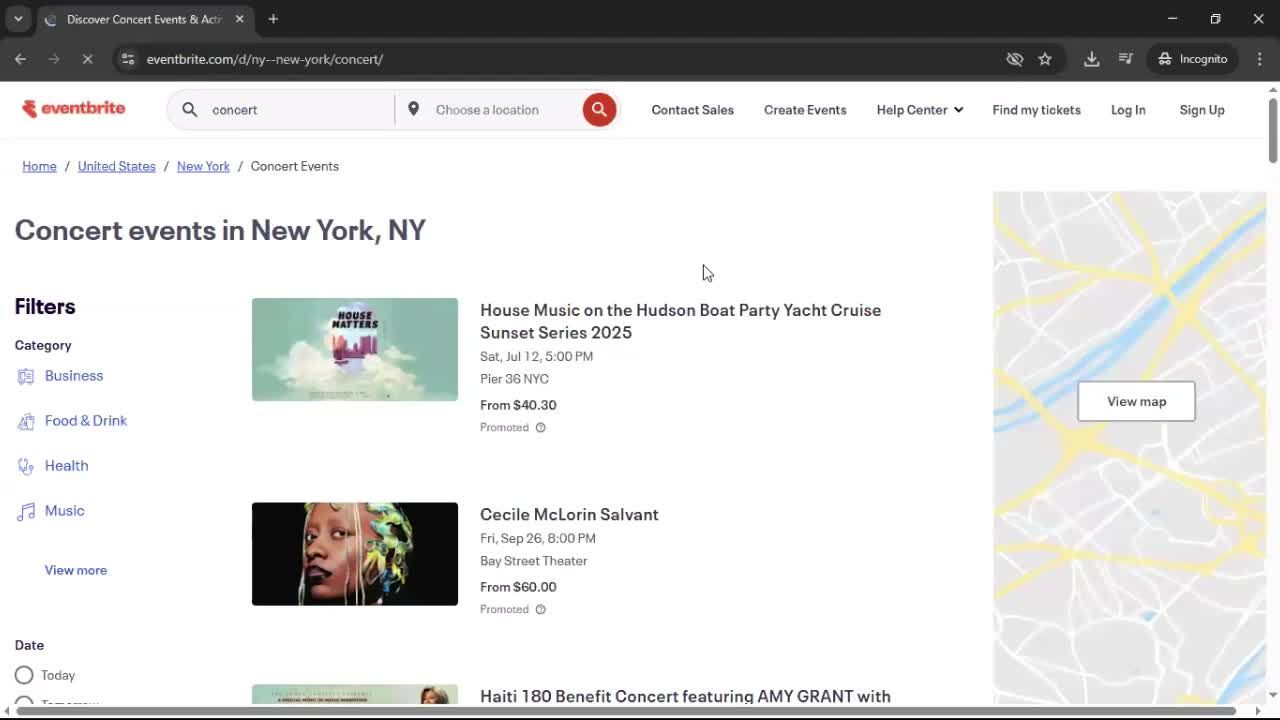Click the Choose a location field
The image size is (1280, 720).
(500, 110)
